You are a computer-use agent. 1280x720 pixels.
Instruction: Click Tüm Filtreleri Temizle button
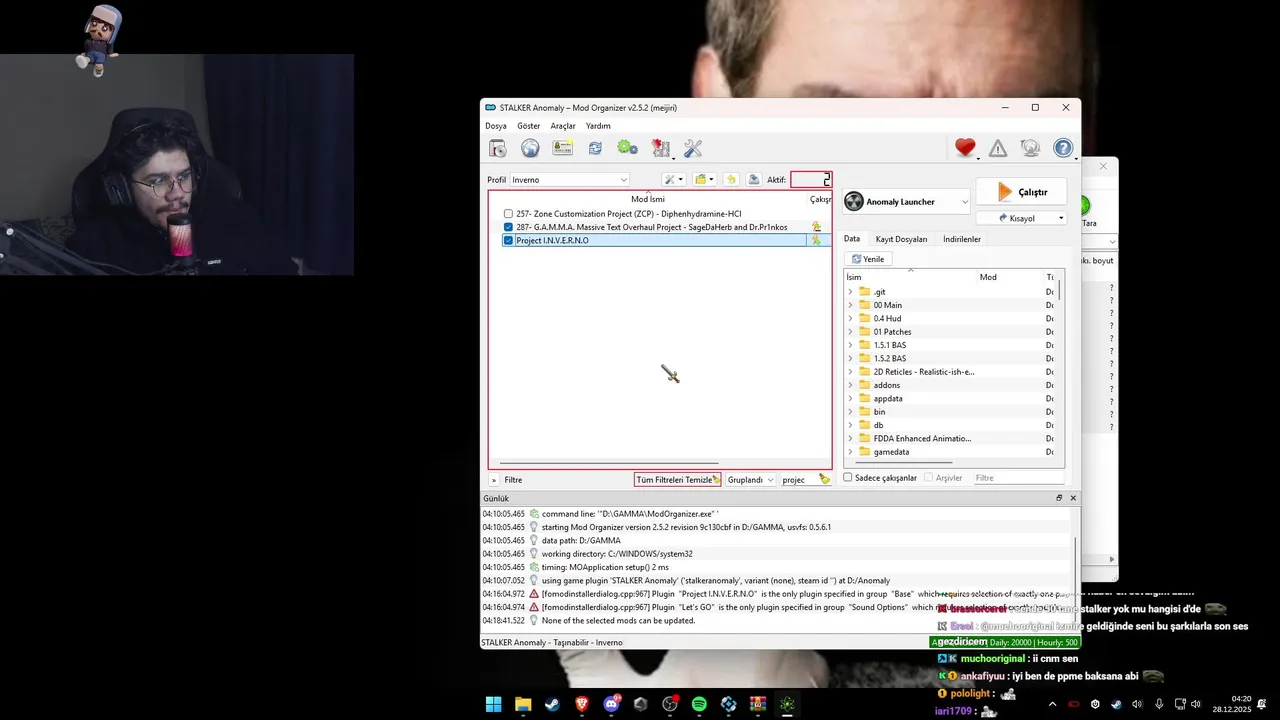point(678,480)
